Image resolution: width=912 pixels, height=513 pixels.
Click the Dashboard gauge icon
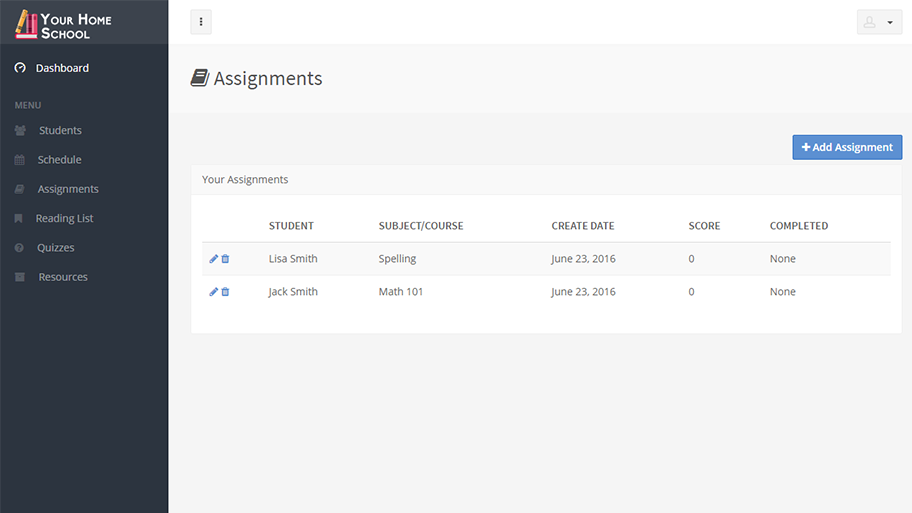coord(20,68)
